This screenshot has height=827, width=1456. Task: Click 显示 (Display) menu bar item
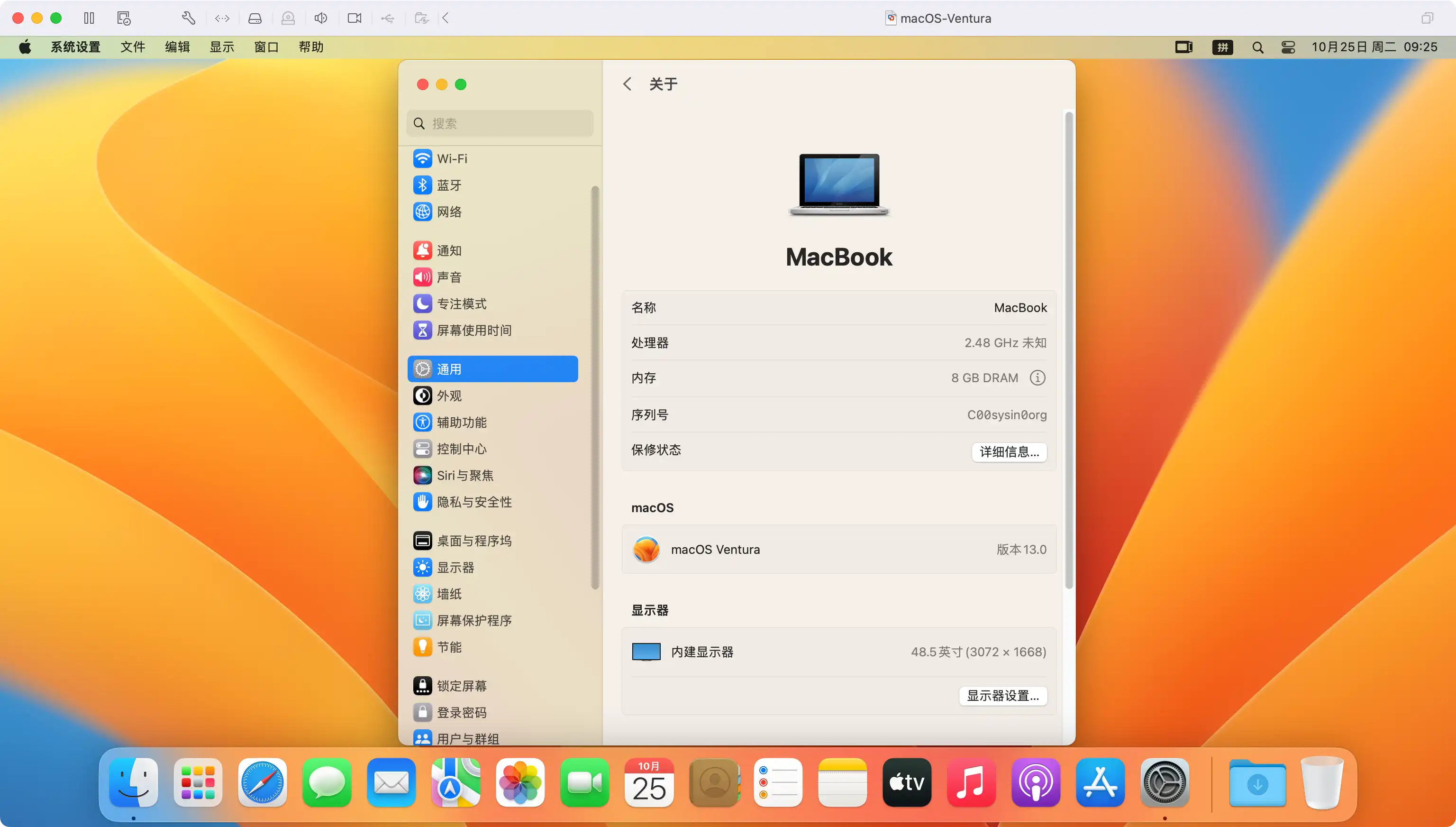coord(221,47)
